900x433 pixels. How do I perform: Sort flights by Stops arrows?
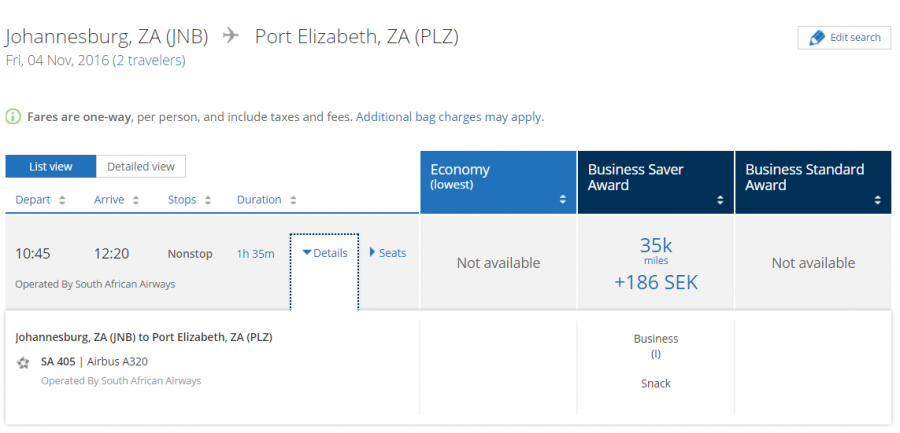pyautogui.click(x=208, y=200)
